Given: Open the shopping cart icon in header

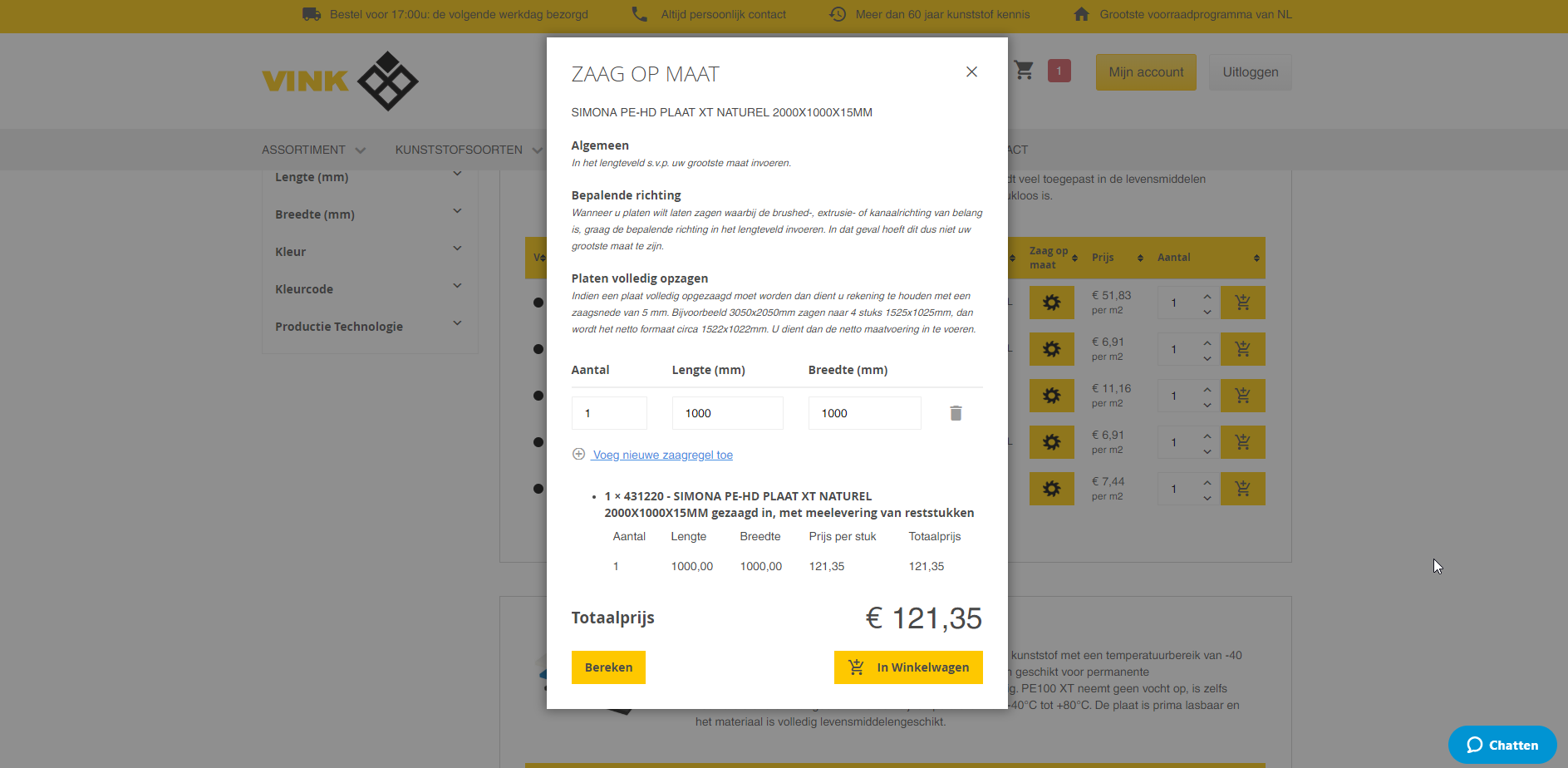Looking at the screenshot, I should coord(1024,71).
